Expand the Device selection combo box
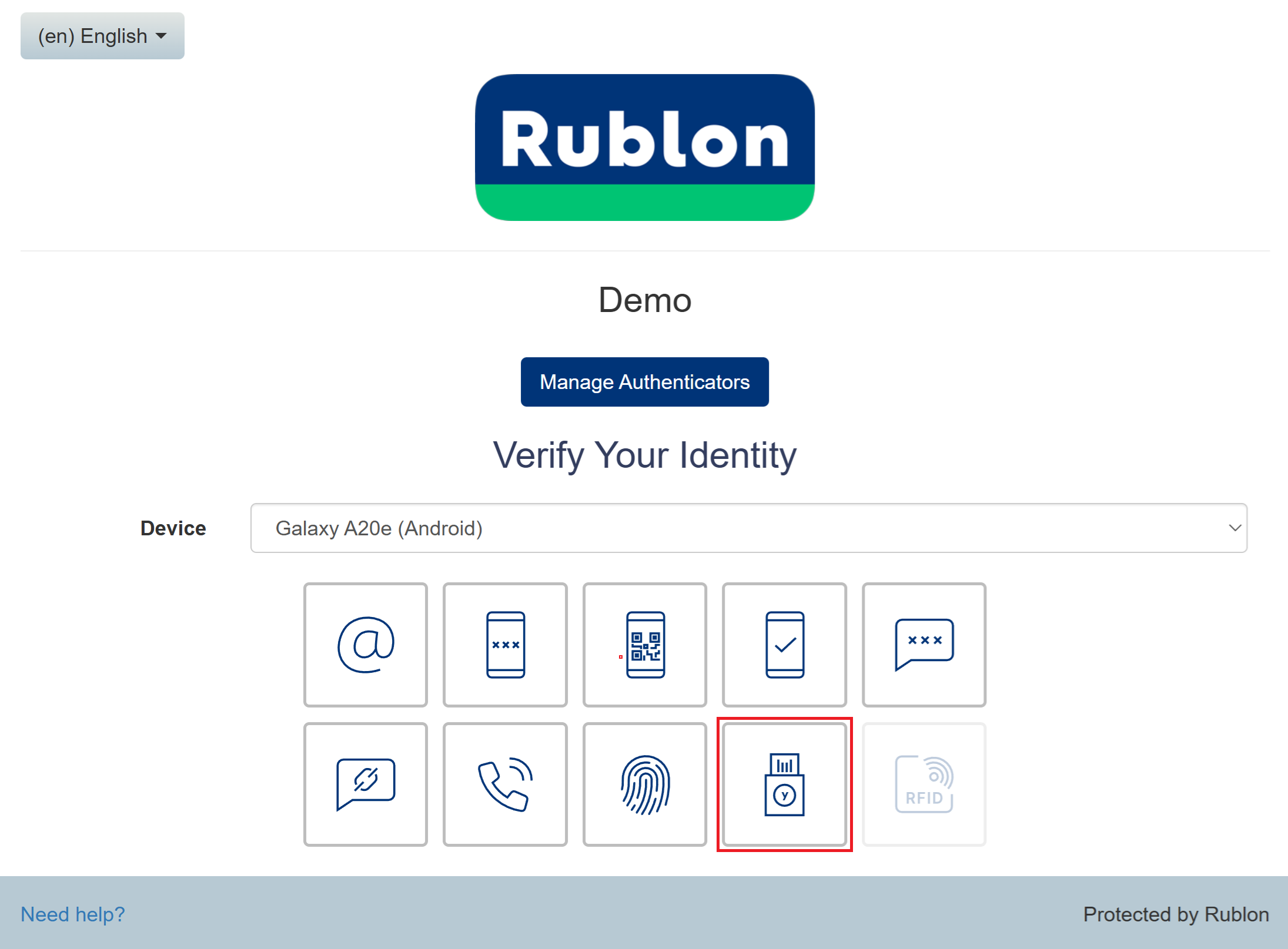Viewport: 1288px width, 949px height. coord(748,528)
